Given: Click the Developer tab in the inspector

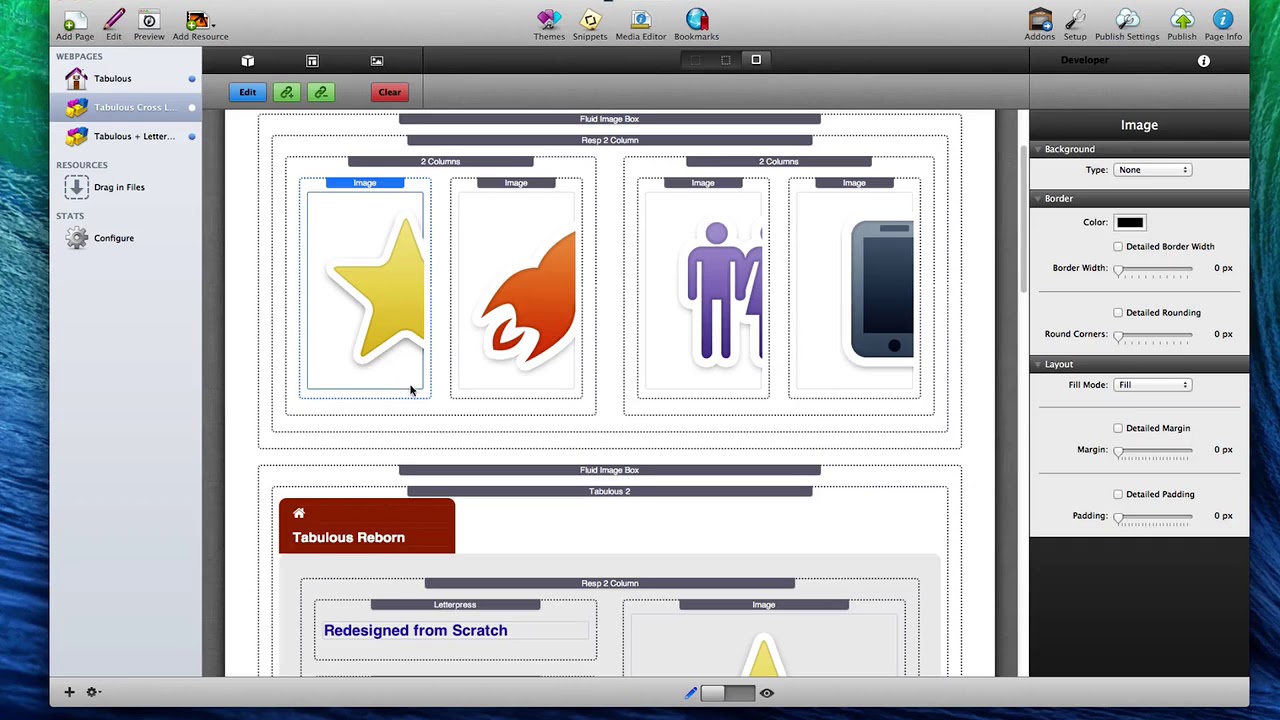Looking at the screenshot, I should (1085, 60).
